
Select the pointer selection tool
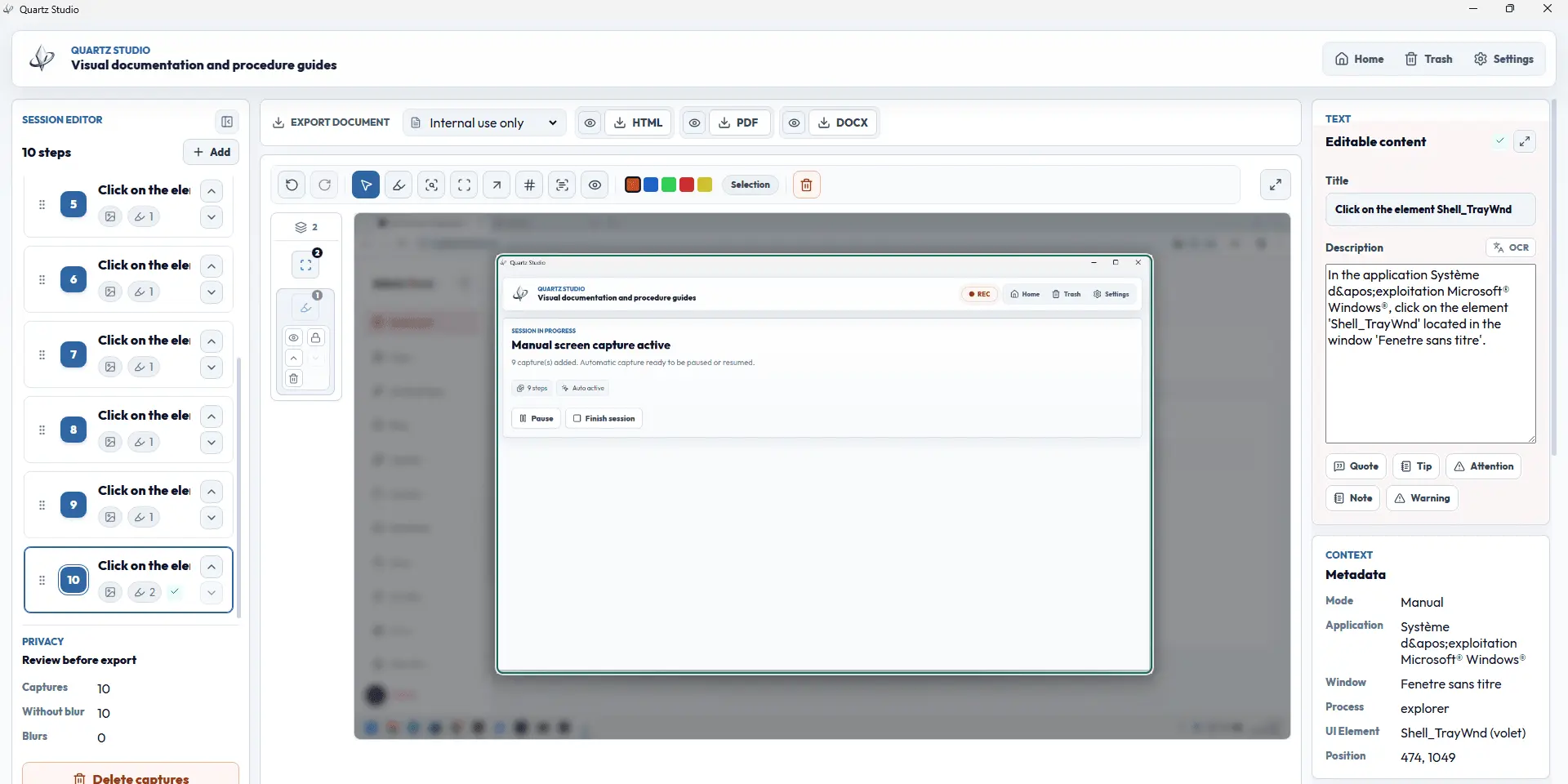366,185
